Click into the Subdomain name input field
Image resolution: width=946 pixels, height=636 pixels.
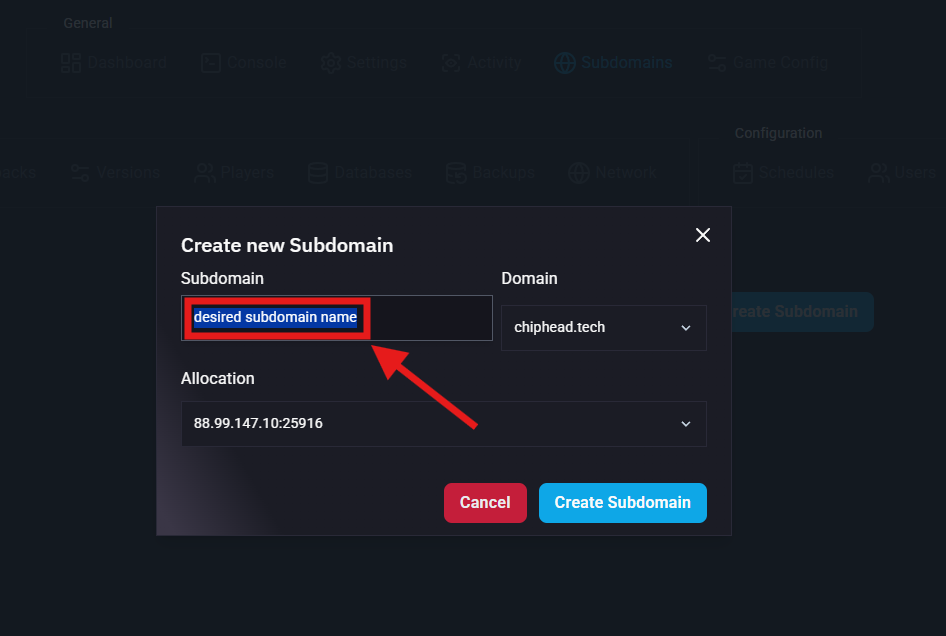point(336,318)
